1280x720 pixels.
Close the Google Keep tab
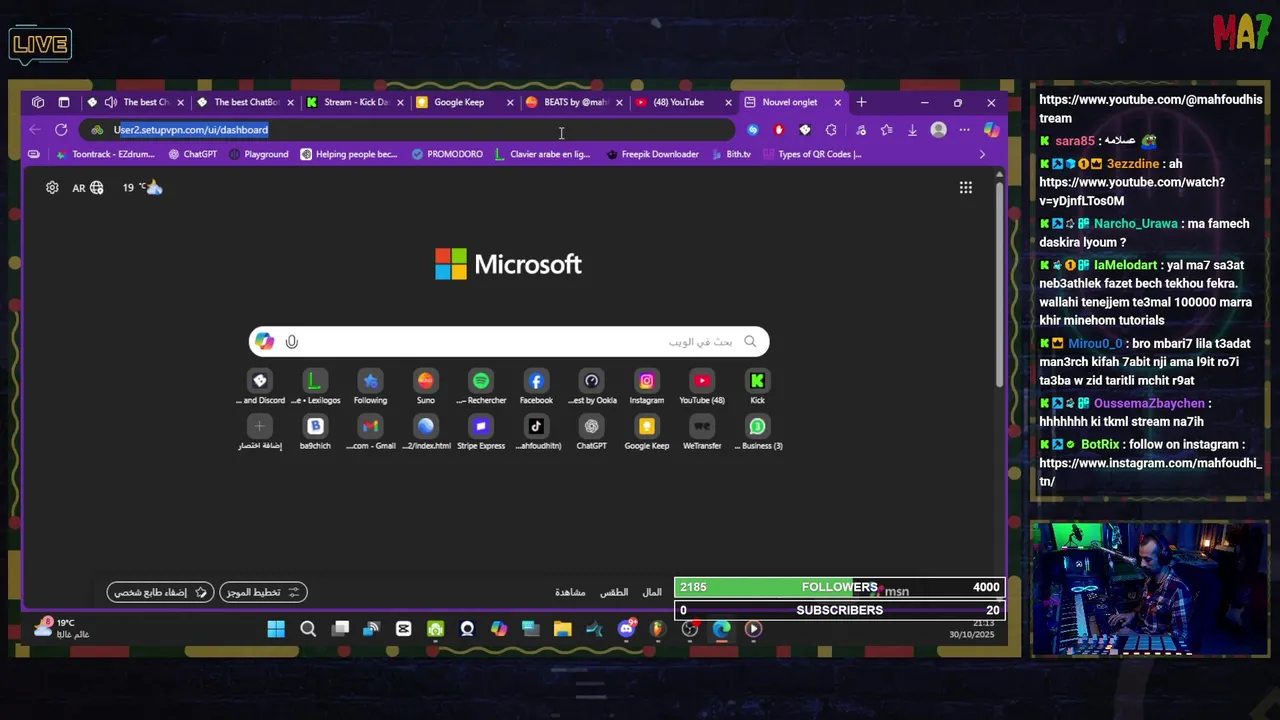(510, 102)
